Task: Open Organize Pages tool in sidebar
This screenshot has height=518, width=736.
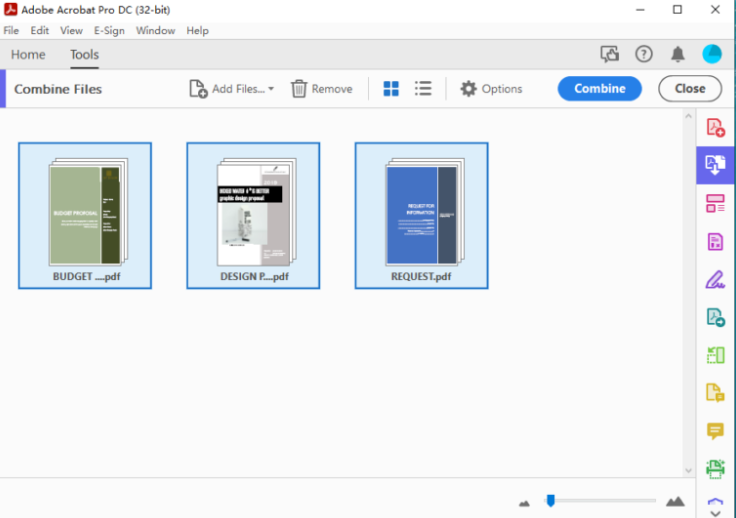Action: coord(715,203)
